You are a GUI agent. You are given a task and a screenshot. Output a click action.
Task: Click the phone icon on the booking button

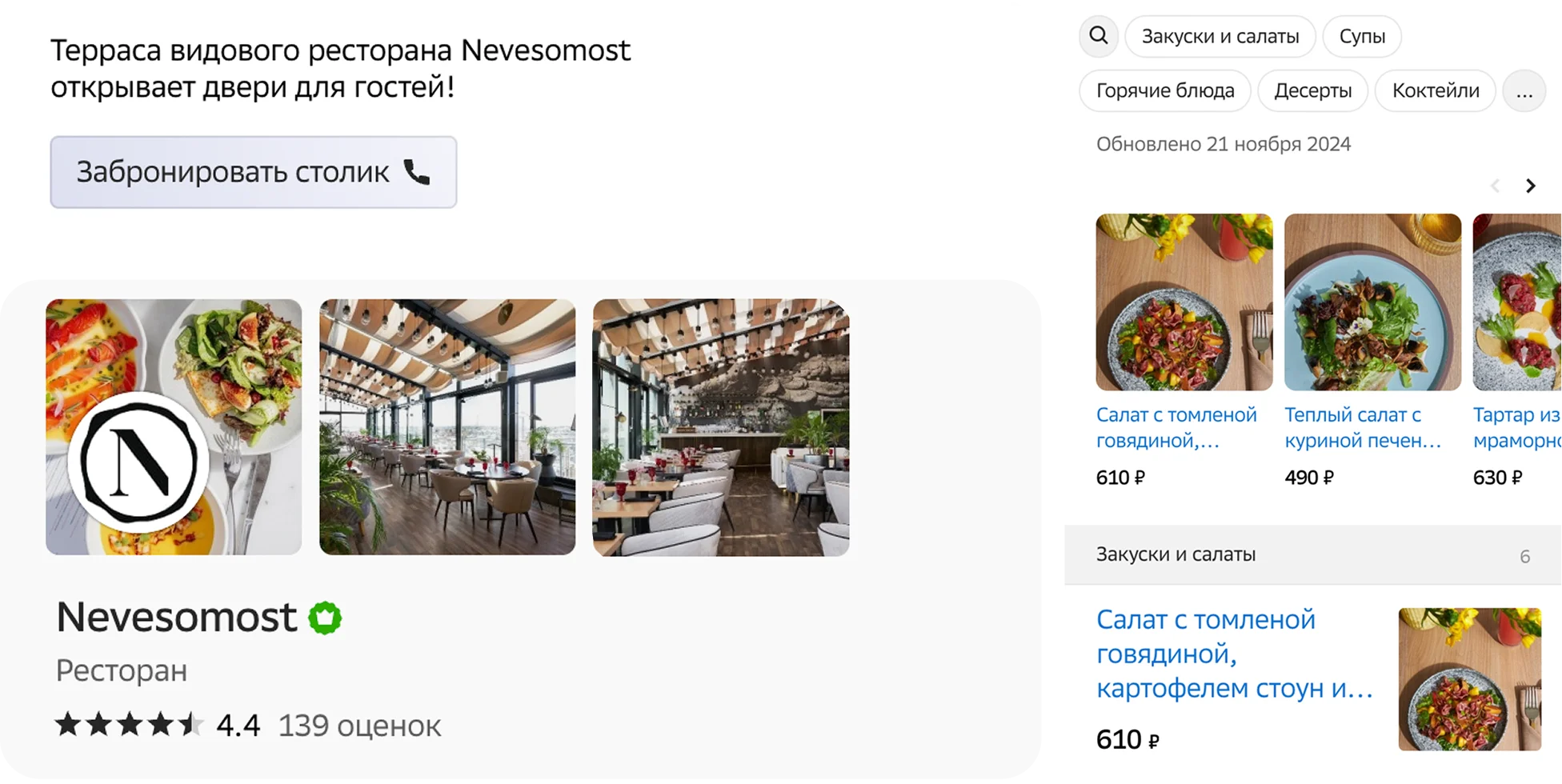(417, 172)
